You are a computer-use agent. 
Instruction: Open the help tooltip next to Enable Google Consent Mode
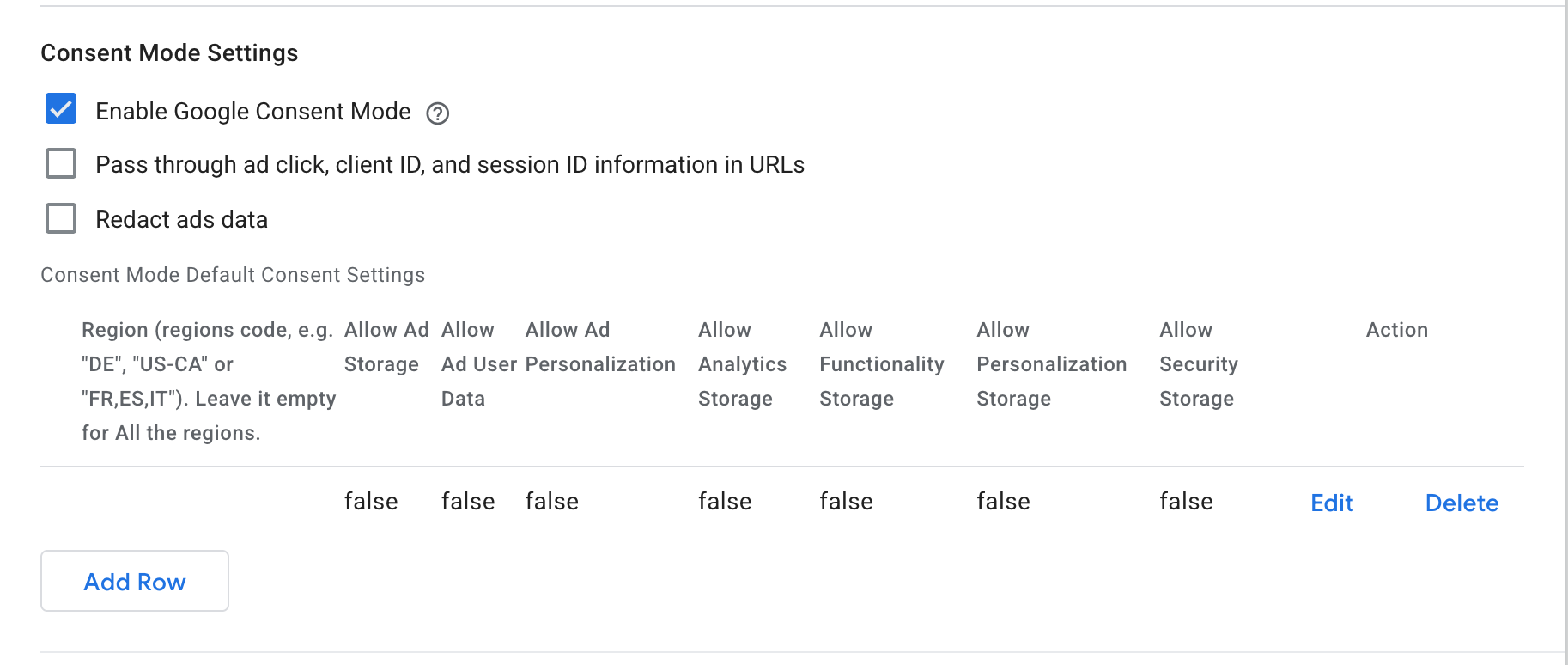(x=437, y=113)
